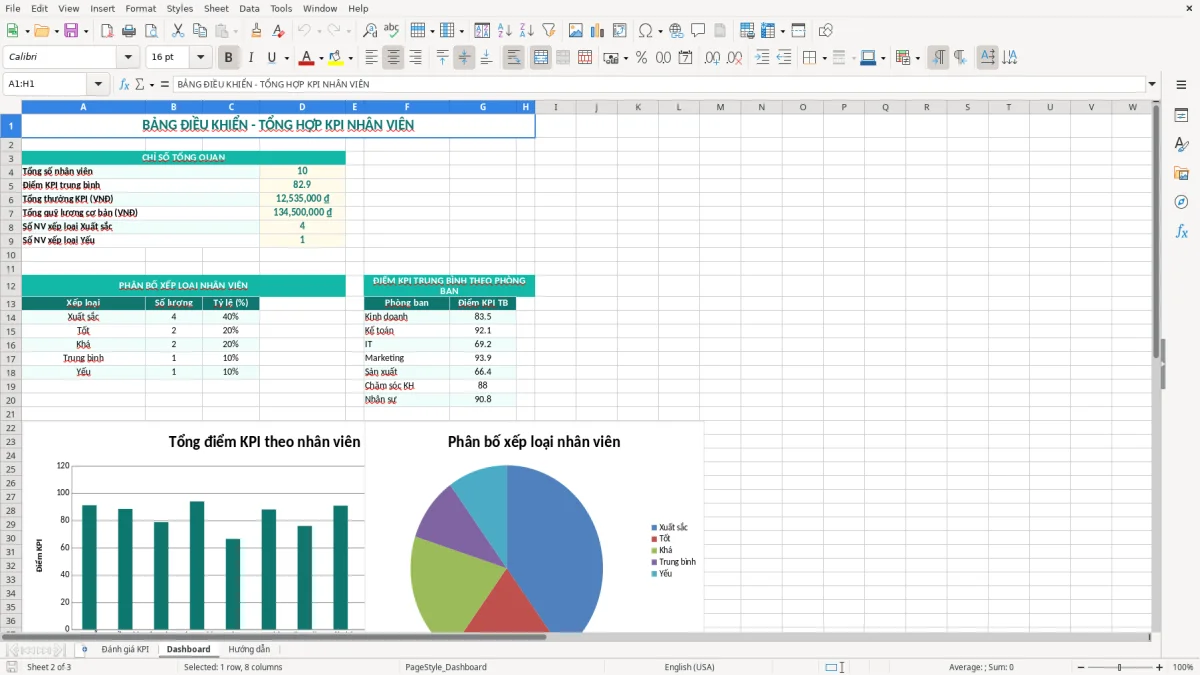Click the Save document icon
The image size is (1200, 675).
tap(71, 31)
